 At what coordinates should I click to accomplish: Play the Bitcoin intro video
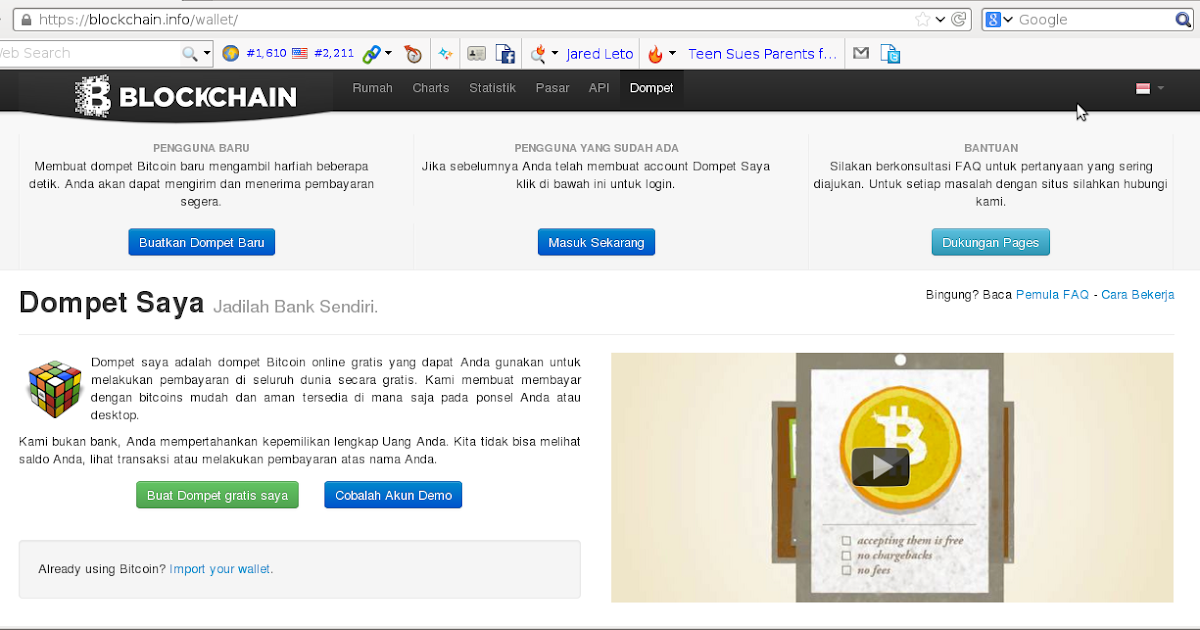point(880,467)
